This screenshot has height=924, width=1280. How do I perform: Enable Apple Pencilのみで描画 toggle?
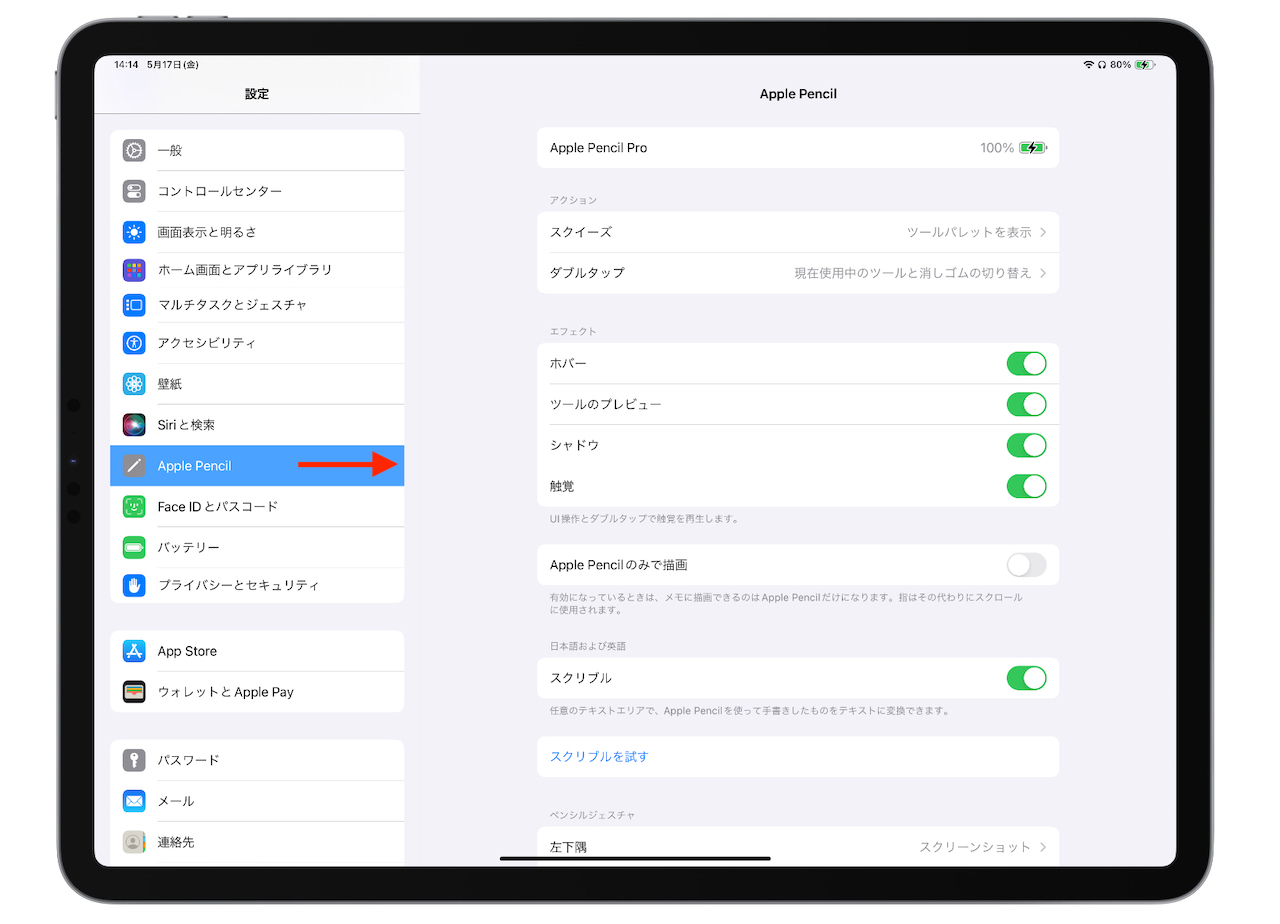click(x=1026, y=565)
